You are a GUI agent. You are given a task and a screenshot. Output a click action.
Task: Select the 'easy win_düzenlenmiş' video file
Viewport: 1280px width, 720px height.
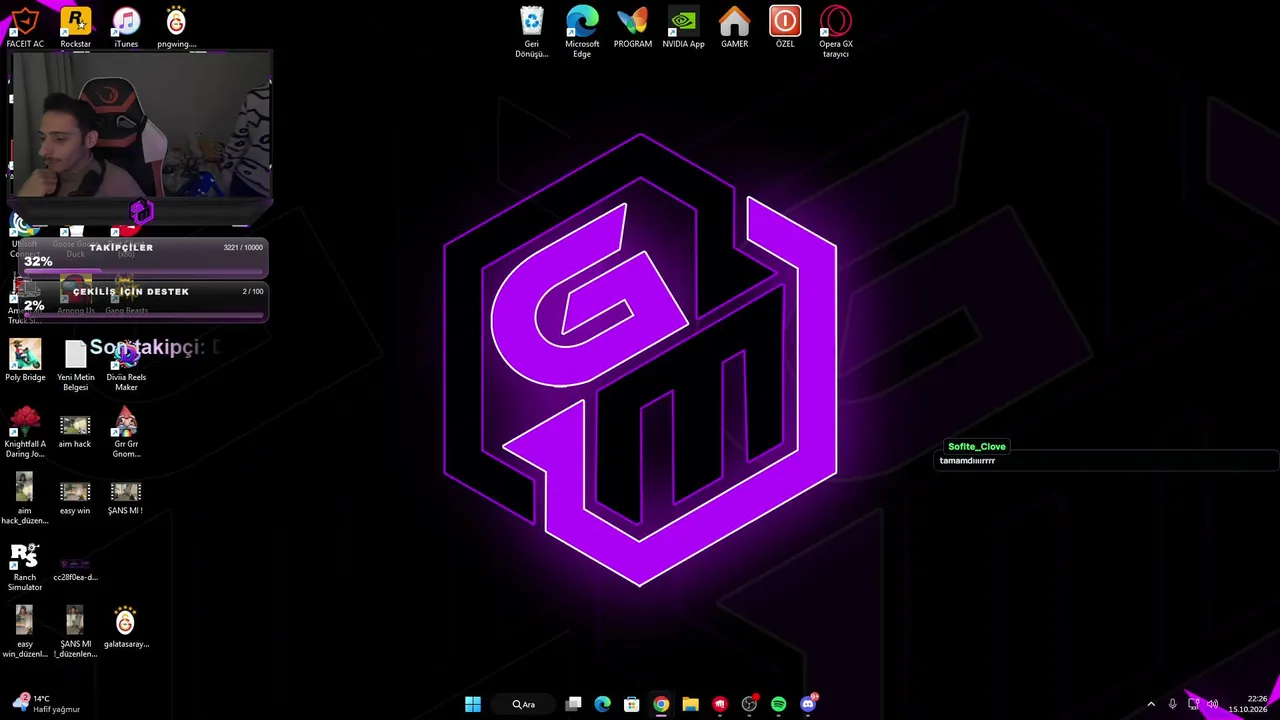(x=25, y=633)
